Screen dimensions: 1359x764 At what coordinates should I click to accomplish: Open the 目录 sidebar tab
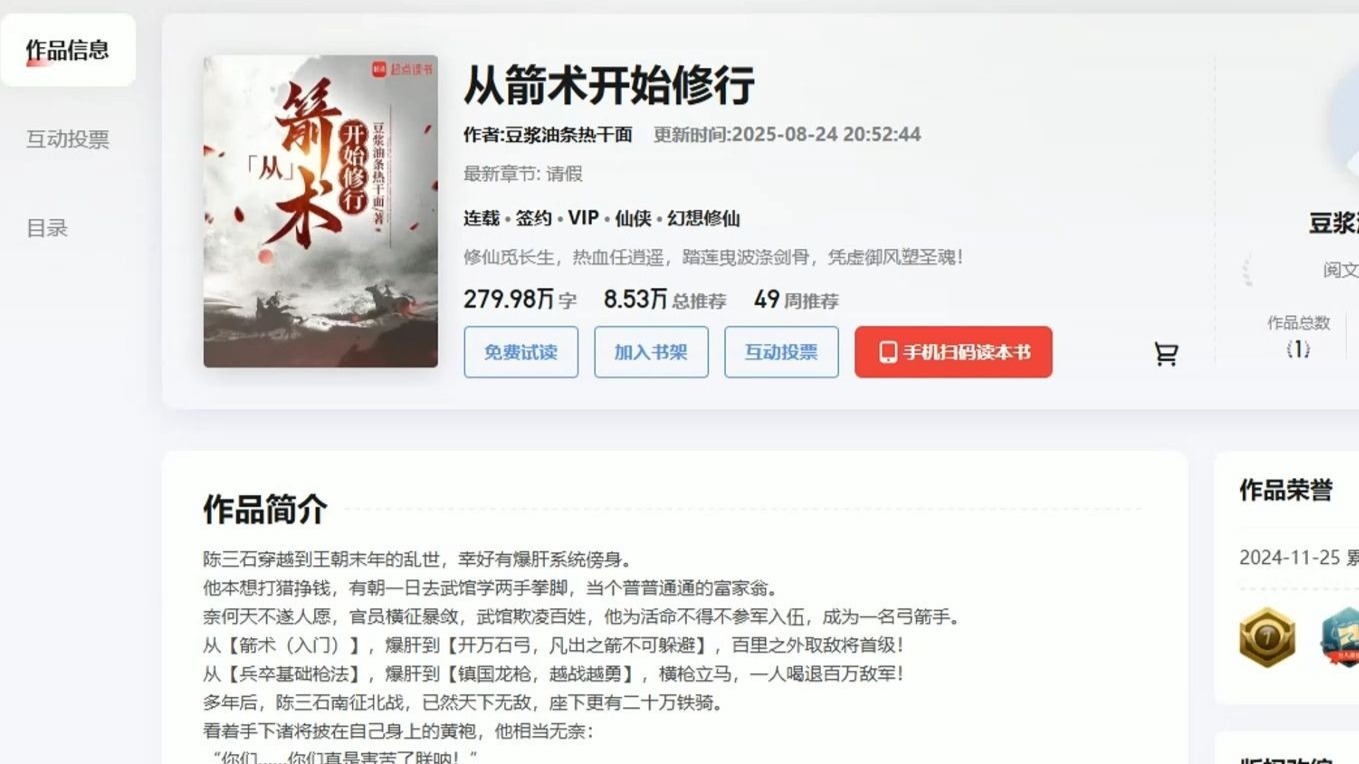coord(47,228)
